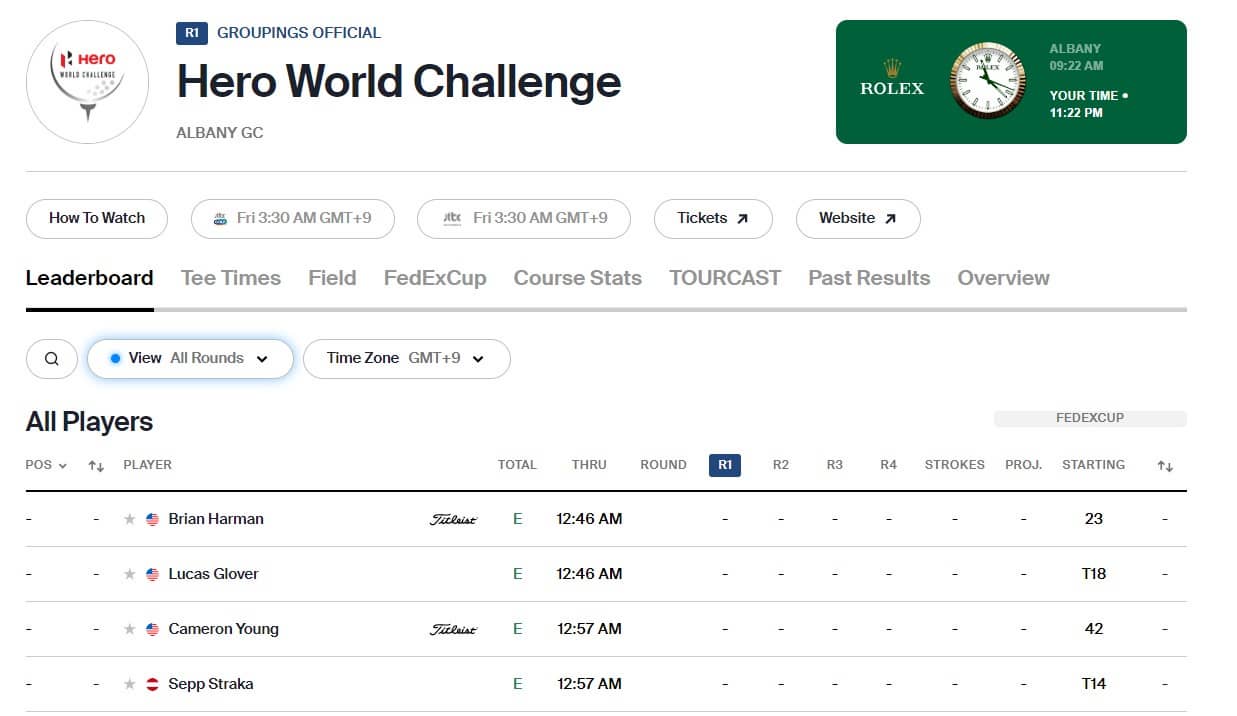The image size is (1237, 716).
Task: Click Titleist logo in Brian Harman row
Action: [453, 519]
